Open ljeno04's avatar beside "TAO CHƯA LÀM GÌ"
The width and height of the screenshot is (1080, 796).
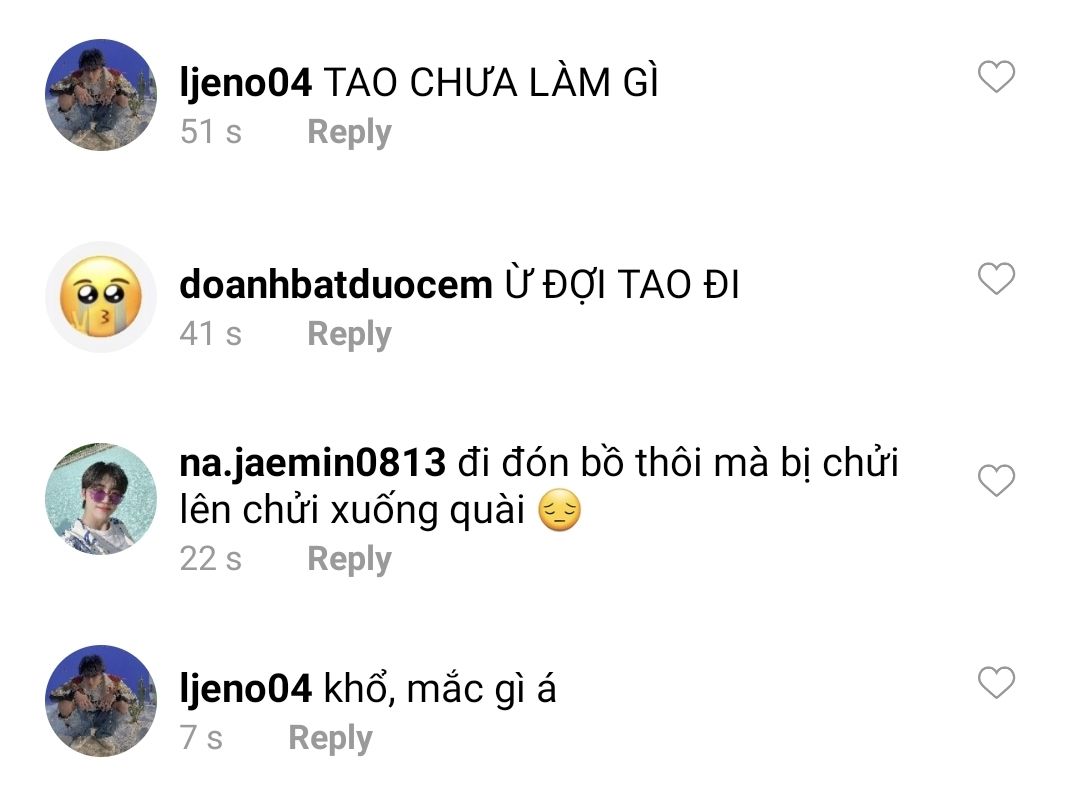101,95
